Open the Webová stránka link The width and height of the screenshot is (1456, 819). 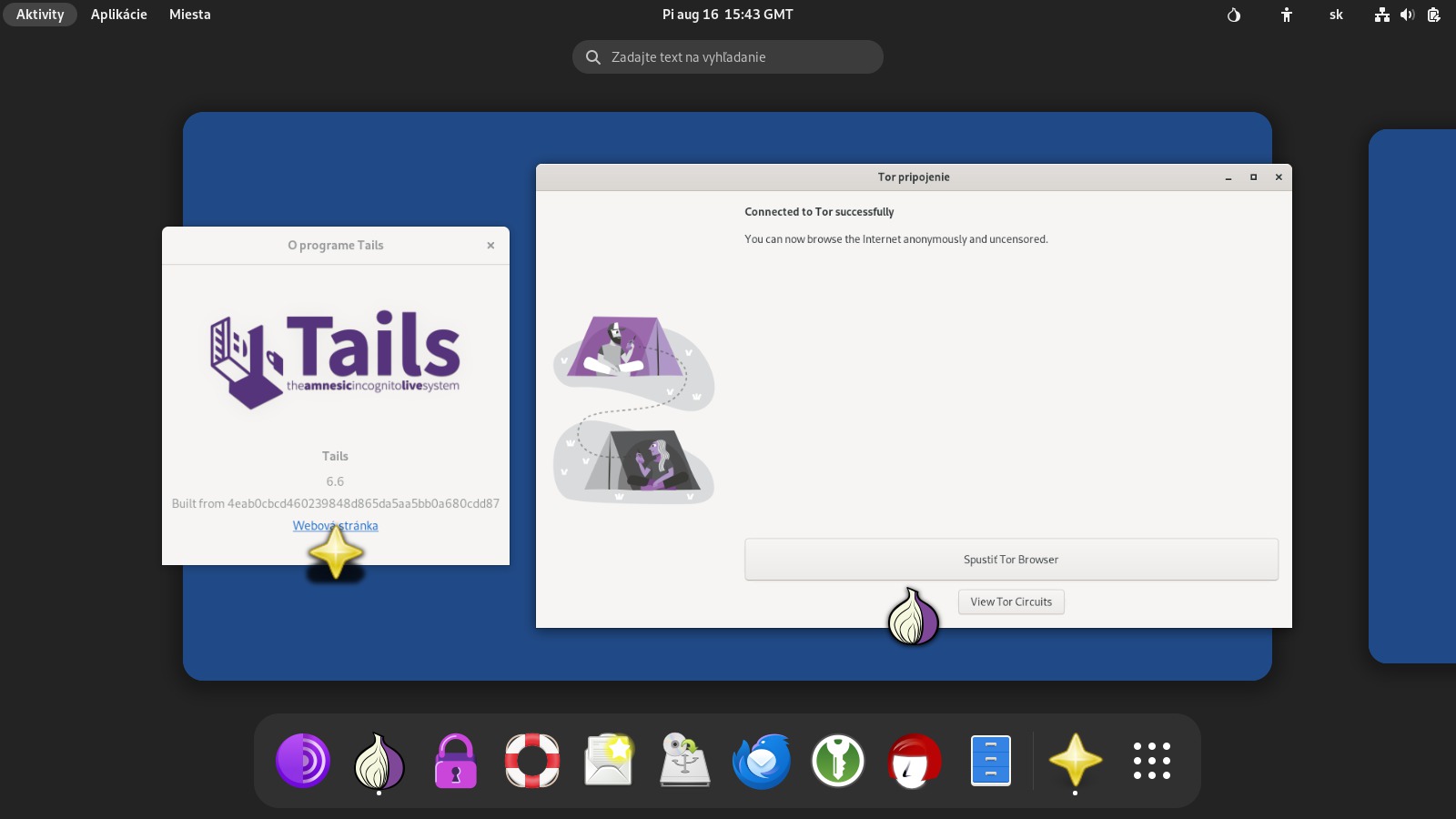tap(335, 526)
